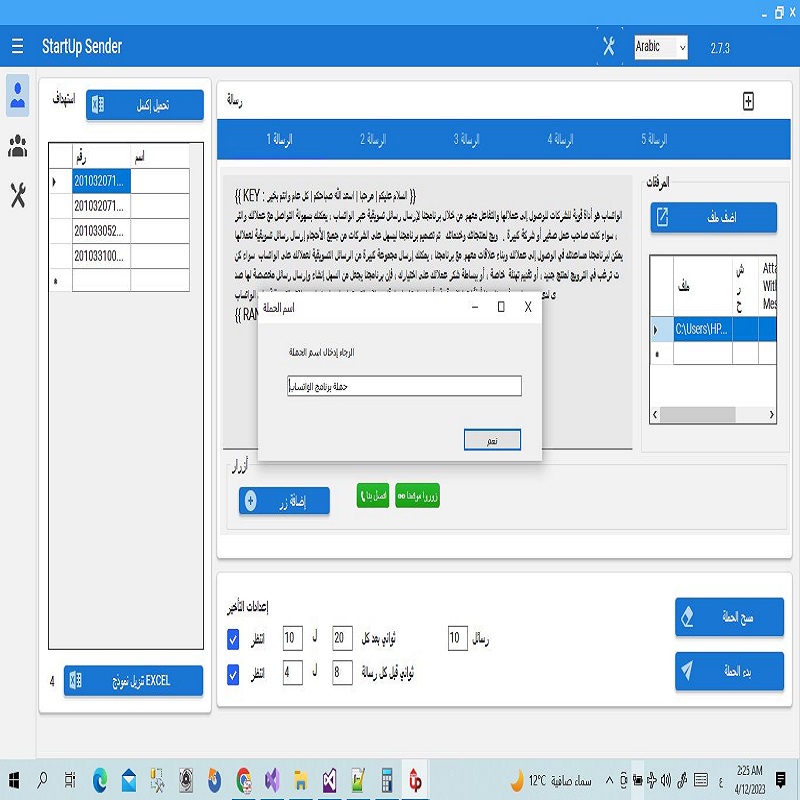Click the left arrow of the attachments scrollbar
This screenshot has height=800, width=800.
655,415
